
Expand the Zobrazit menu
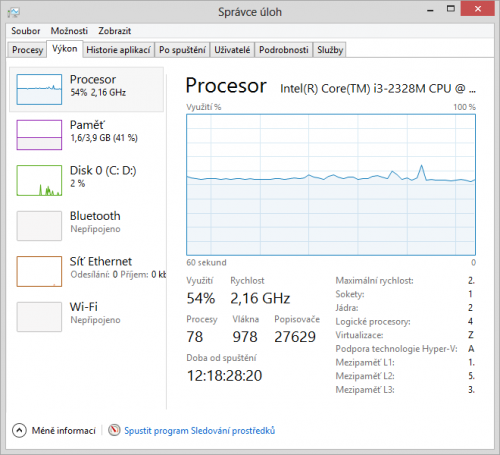pos(114,31)
